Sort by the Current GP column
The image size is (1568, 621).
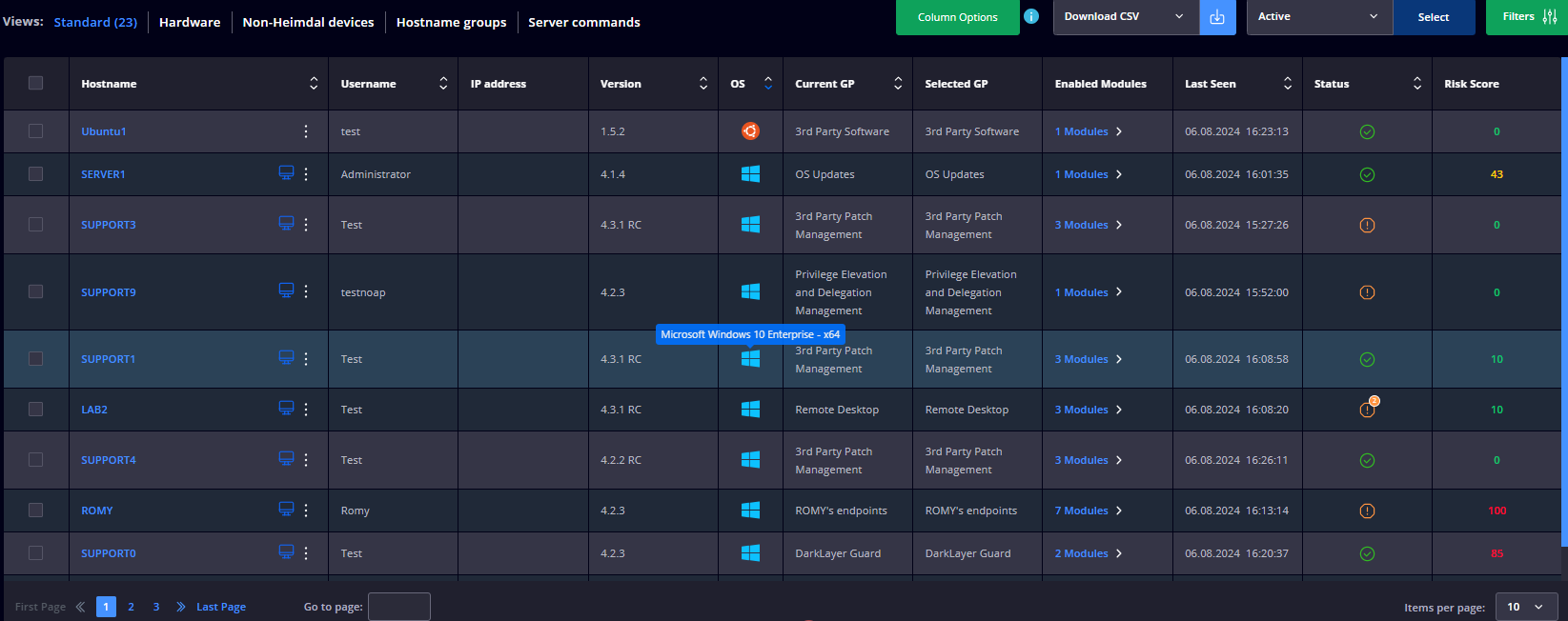pyautogui.click(x=898, y=84)
